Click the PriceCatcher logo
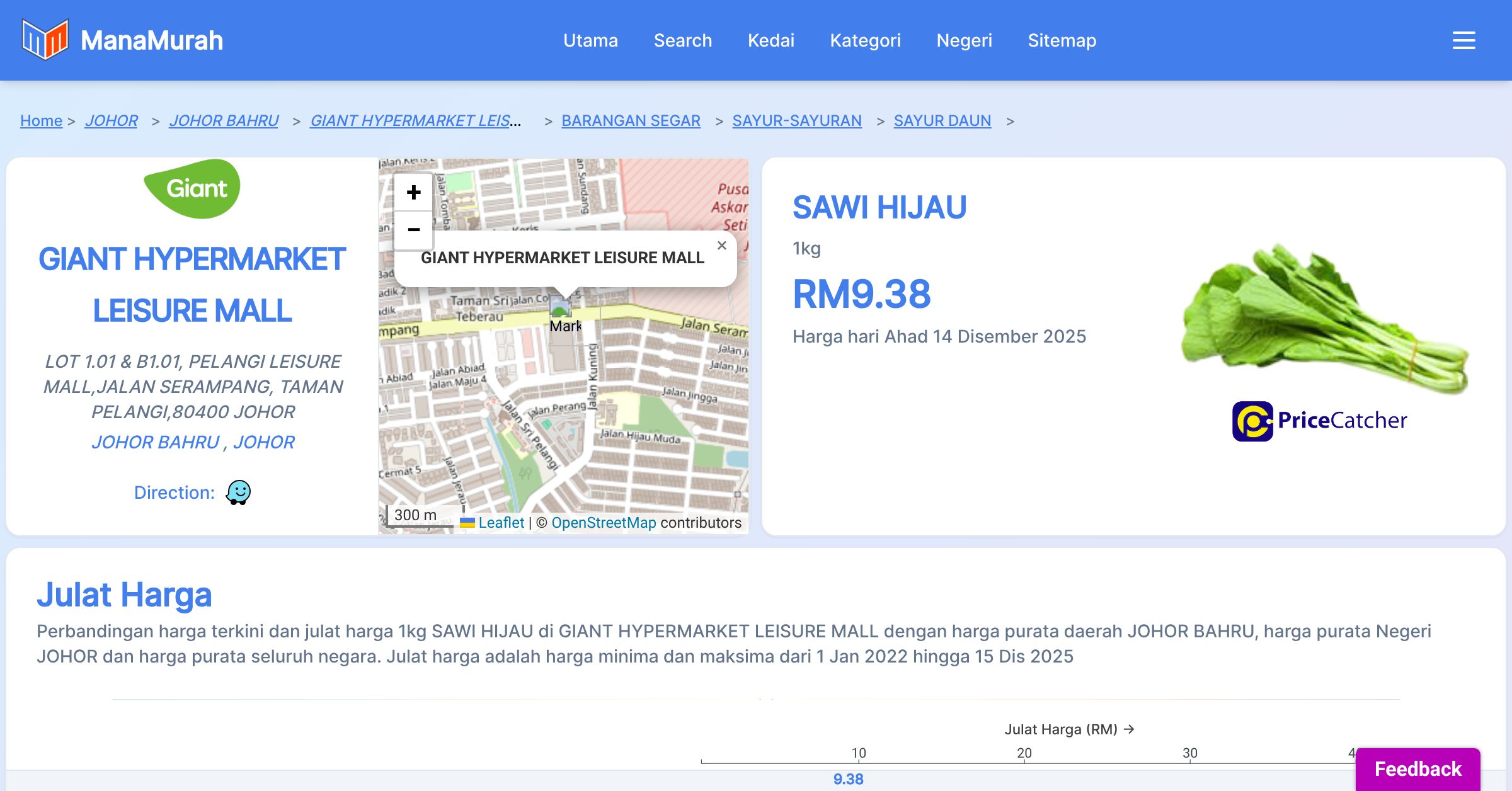1512x791 pixels. 1319,421
